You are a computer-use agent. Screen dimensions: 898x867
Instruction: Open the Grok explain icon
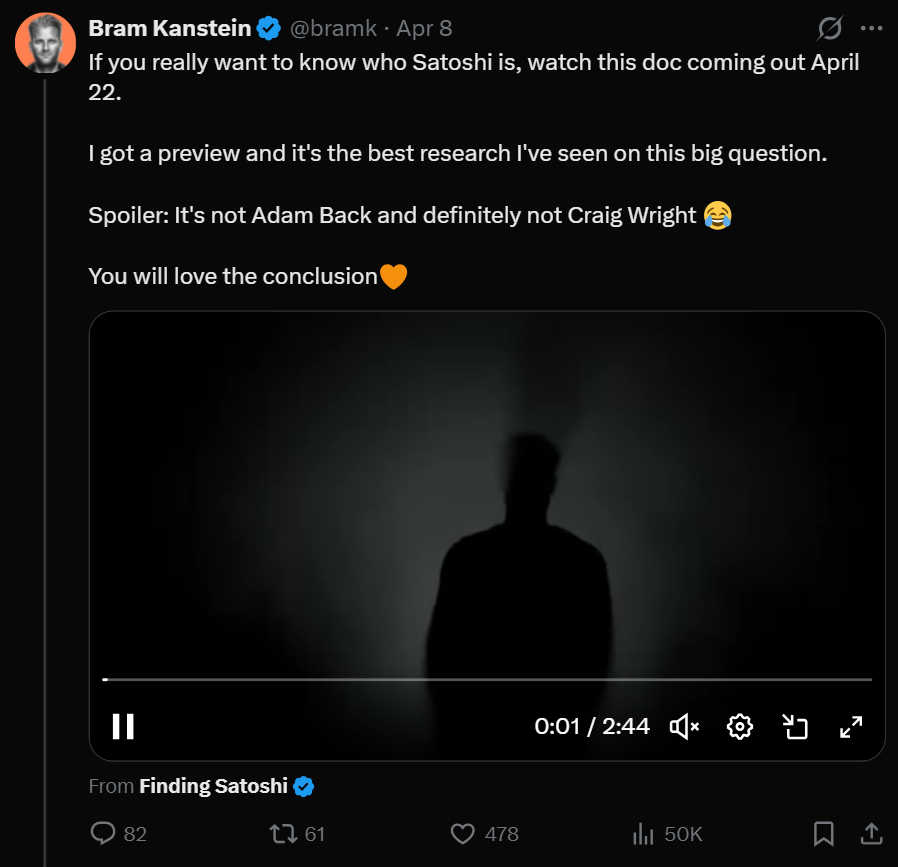point(828,28)
